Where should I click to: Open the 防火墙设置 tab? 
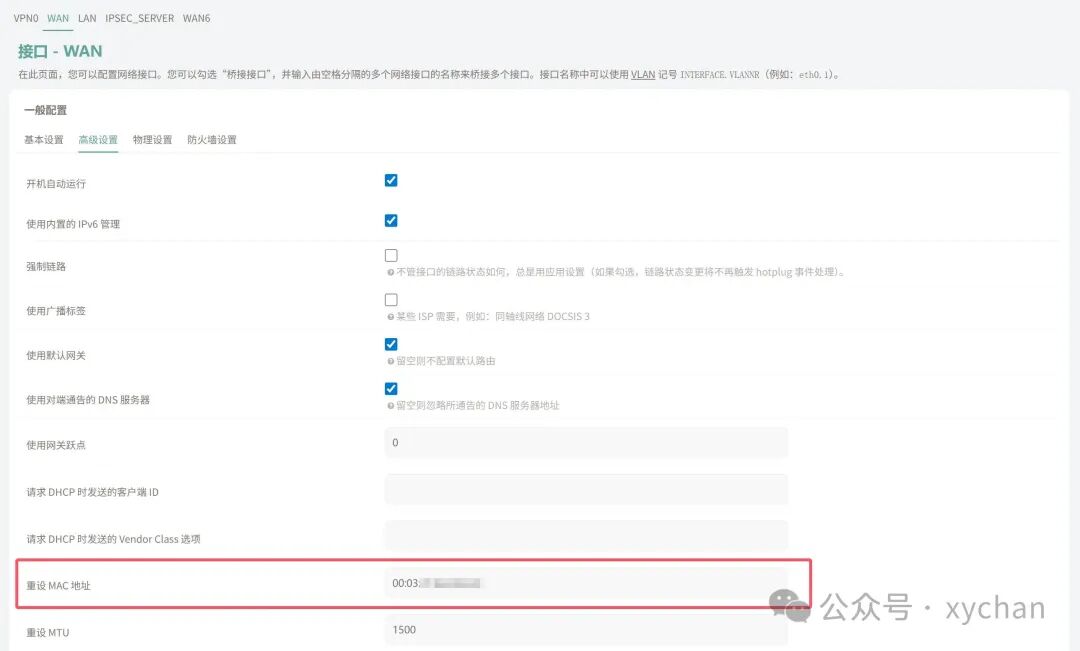coord(211,140)
